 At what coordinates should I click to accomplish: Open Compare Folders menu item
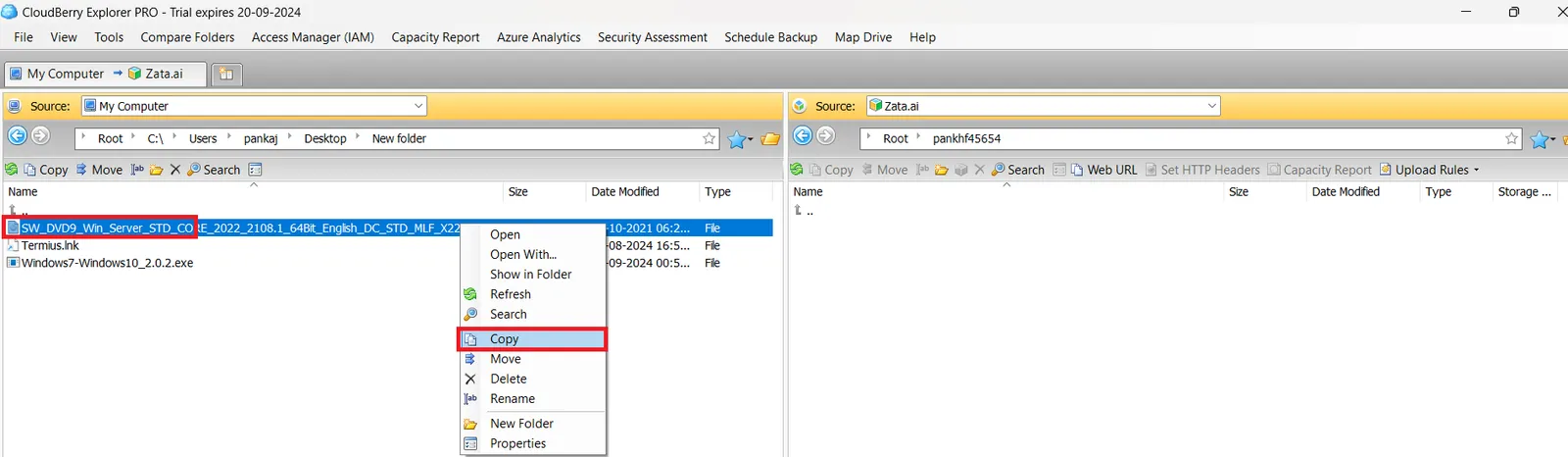(187, 37)
